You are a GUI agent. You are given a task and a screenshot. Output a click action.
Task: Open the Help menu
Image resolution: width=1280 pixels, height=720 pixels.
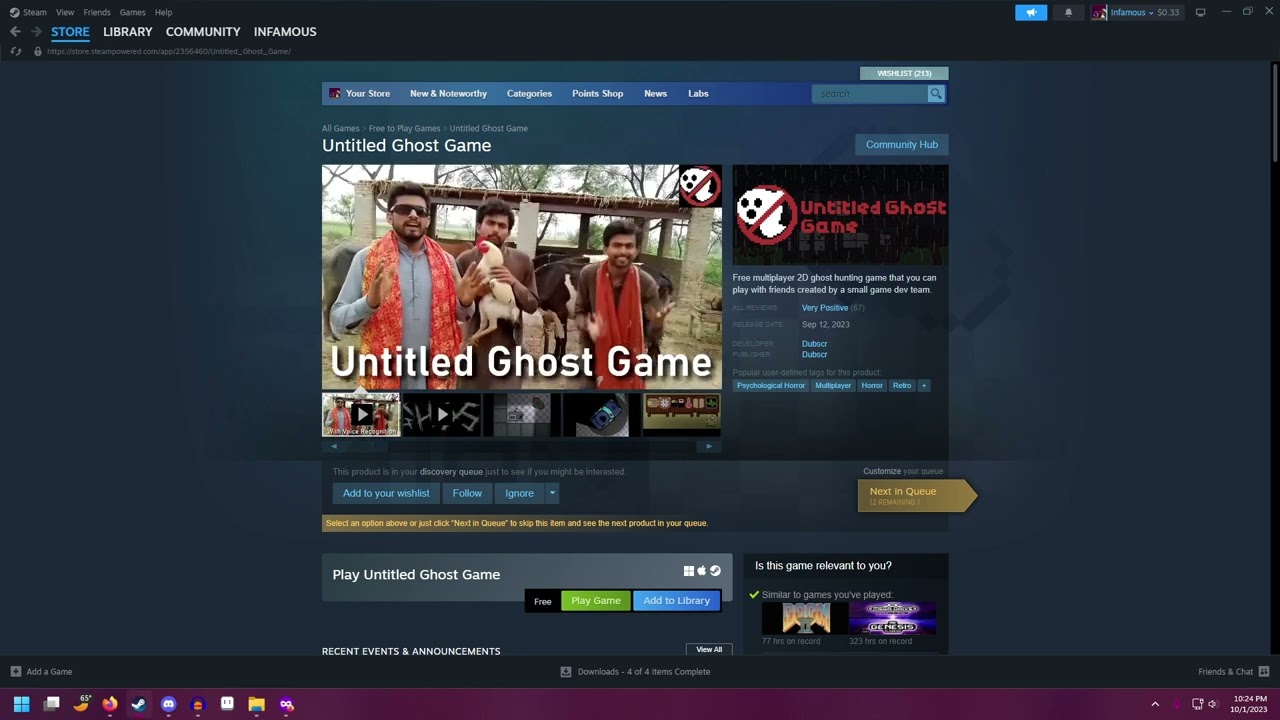tap(163, 12)
